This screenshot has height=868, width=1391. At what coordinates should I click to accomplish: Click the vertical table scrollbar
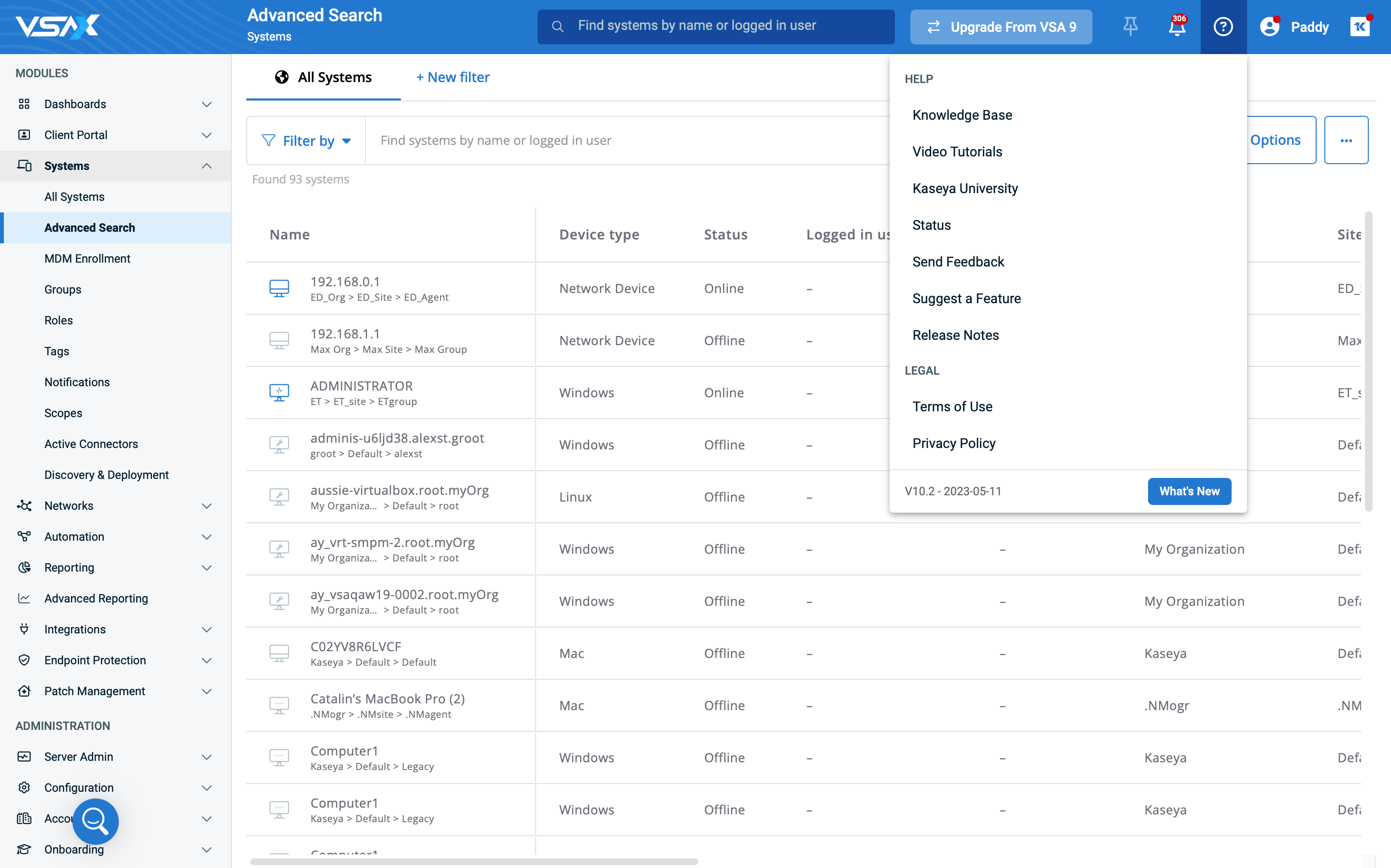(1369, 362)
